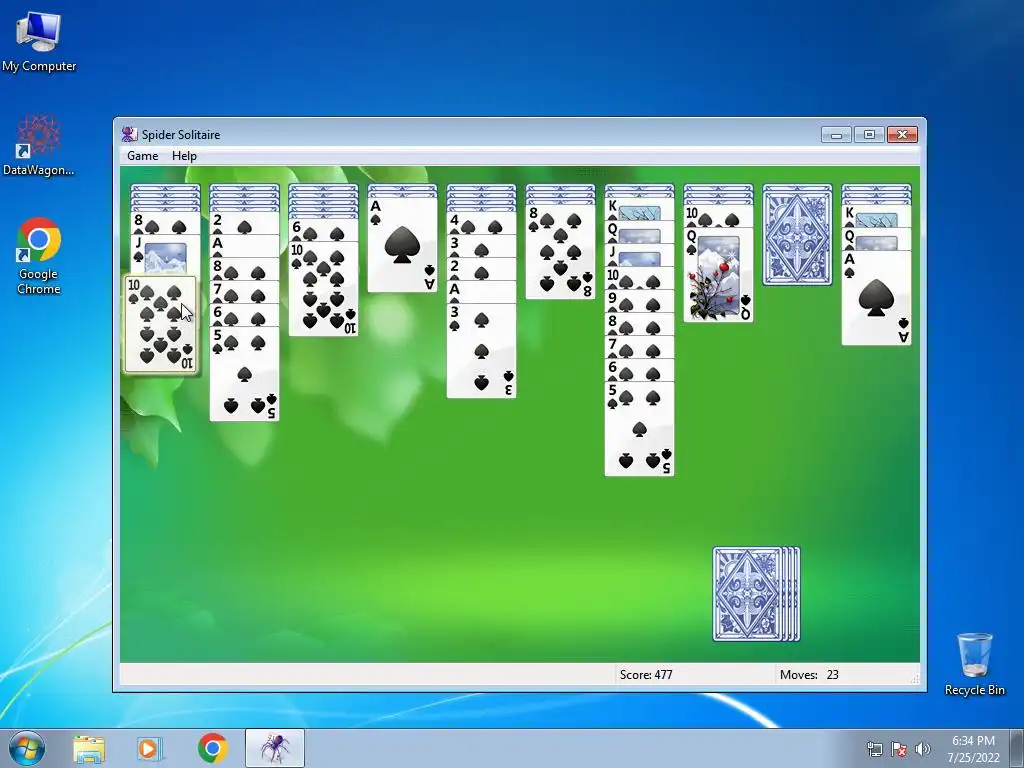Viewport: 1024px width, 768px height.
Task: Open File Explorer from the taskbar
Action: (89, 748)
